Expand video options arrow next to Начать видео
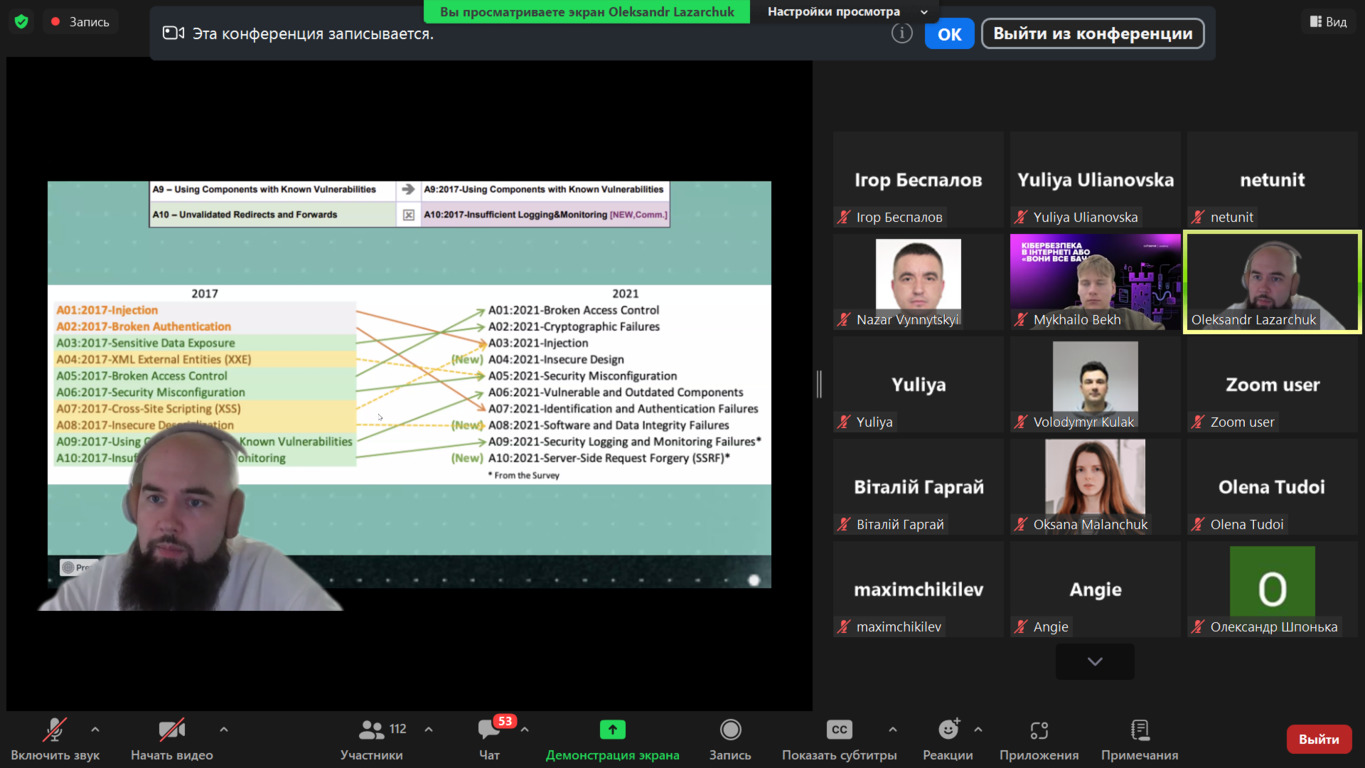 click(223, 730)
